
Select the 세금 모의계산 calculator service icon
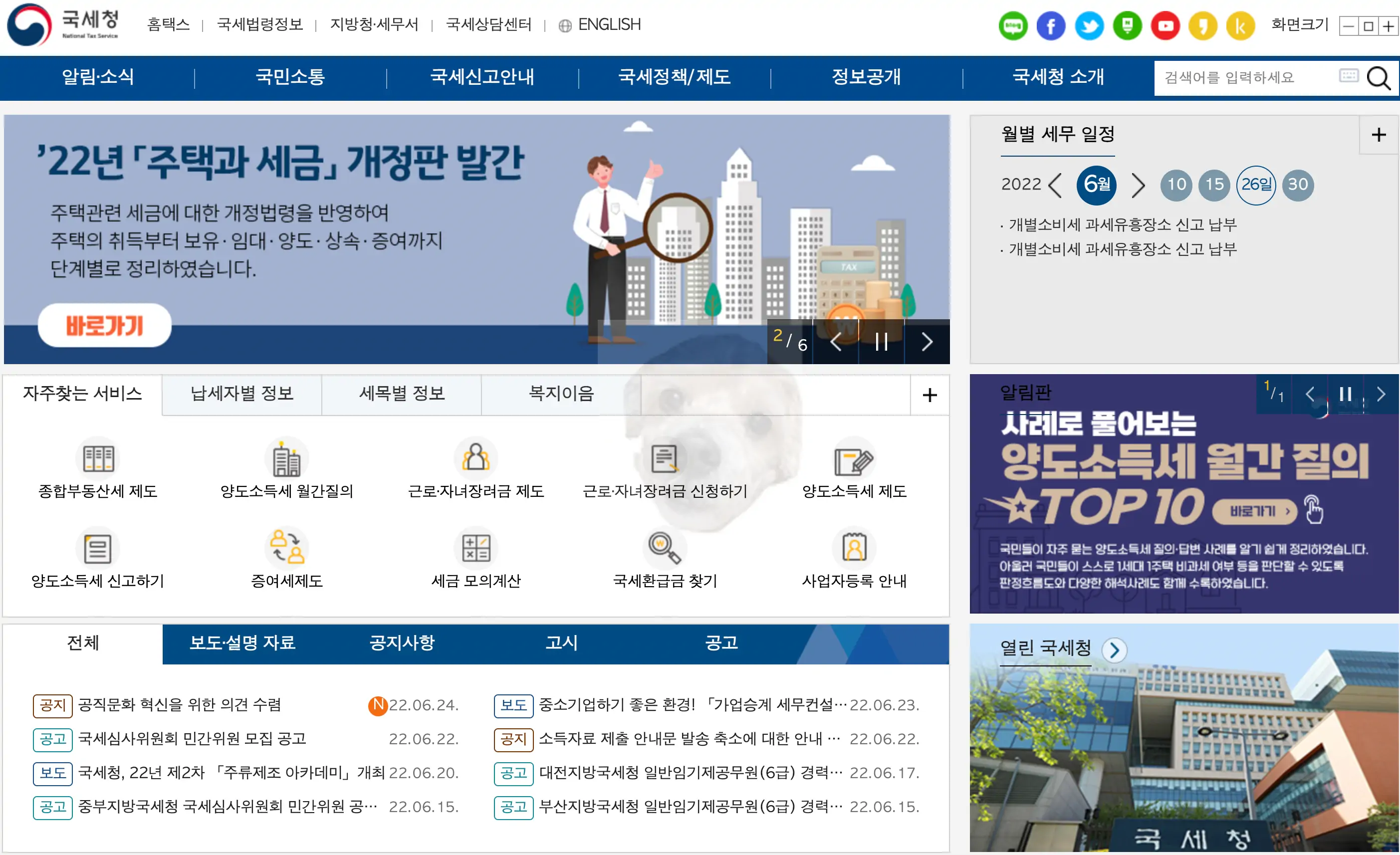[x=476, y=548]
